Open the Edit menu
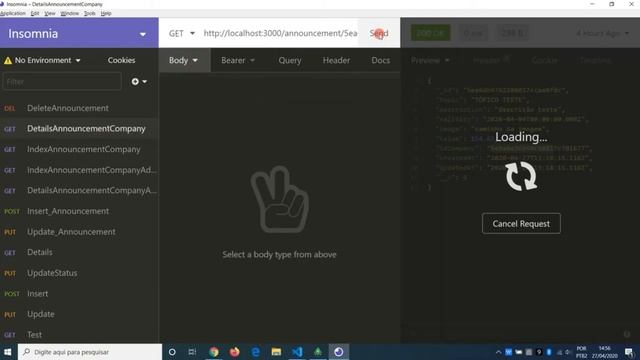 pyautogui.click(x=35, y=13)
